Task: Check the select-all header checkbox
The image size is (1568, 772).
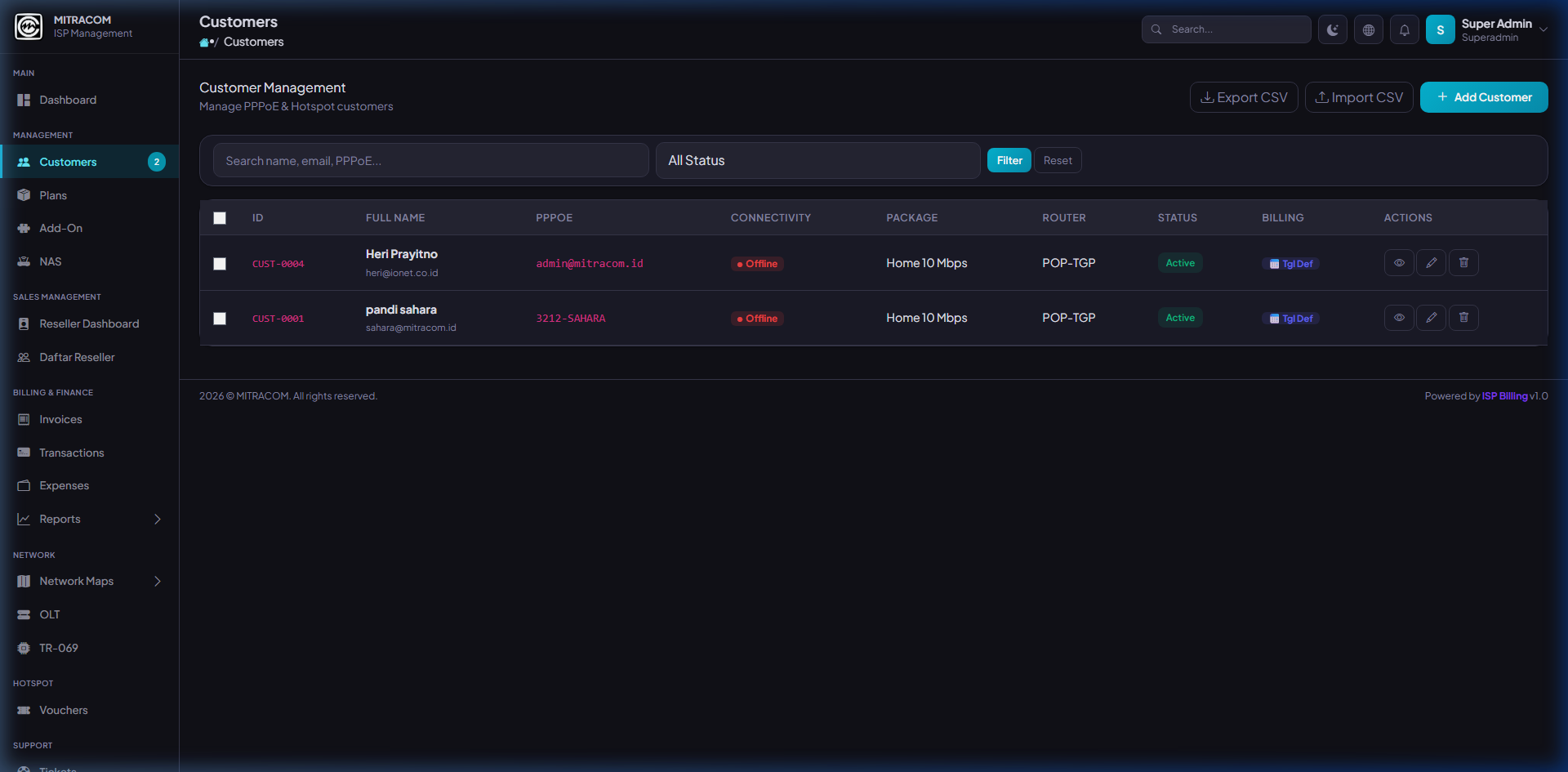Action: [220, 218]
